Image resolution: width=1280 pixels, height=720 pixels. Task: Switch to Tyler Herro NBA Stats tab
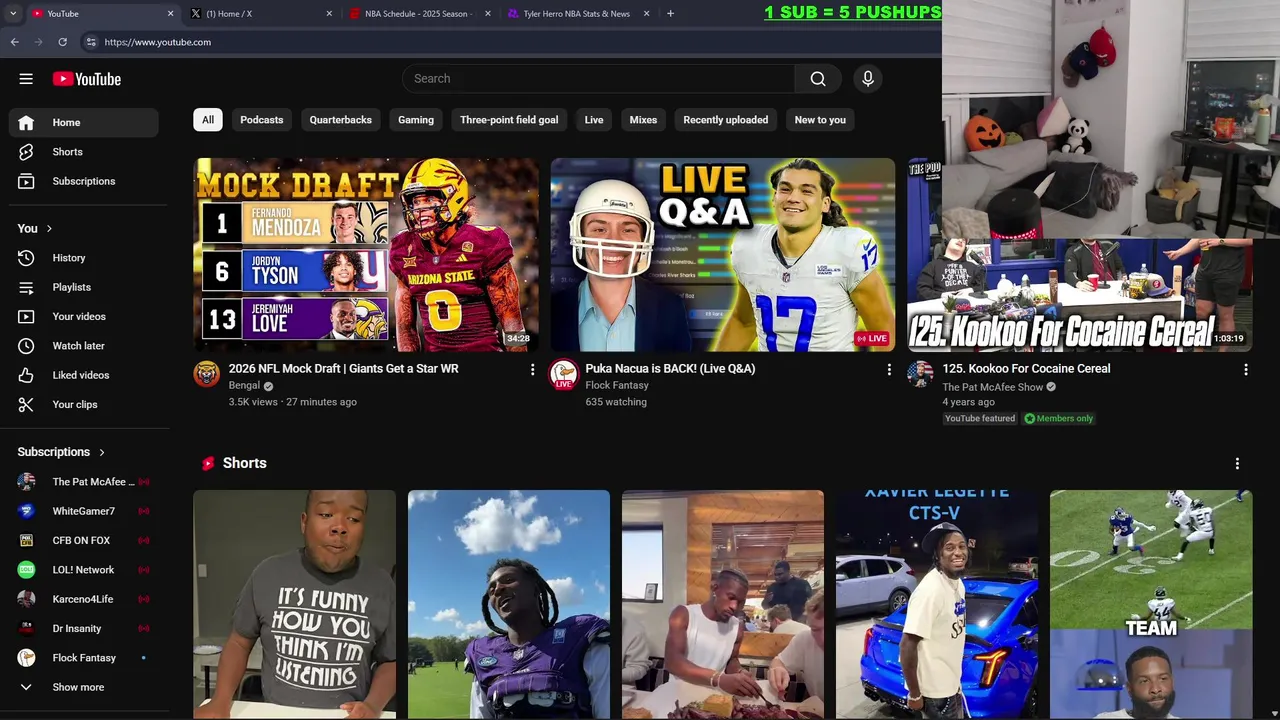coord(578,13)
